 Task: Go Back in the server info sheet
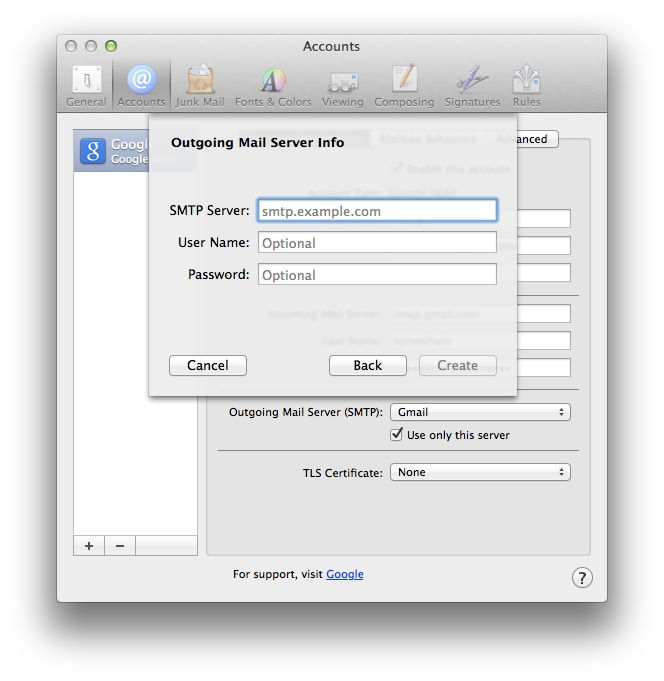tap(367, 365)
